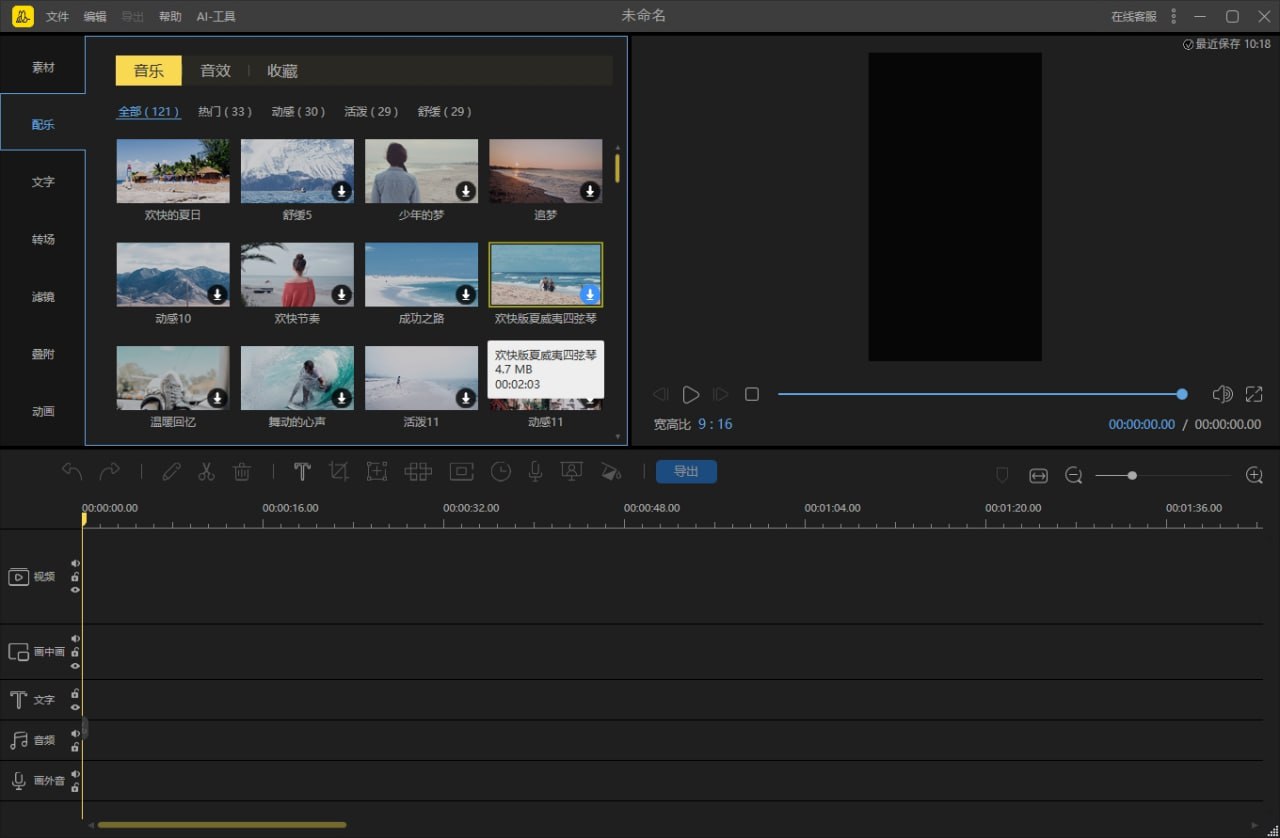Hide the 视频 track using eye icon
The width and height of the screenshot is (1280, 838).
coord(75,590)
